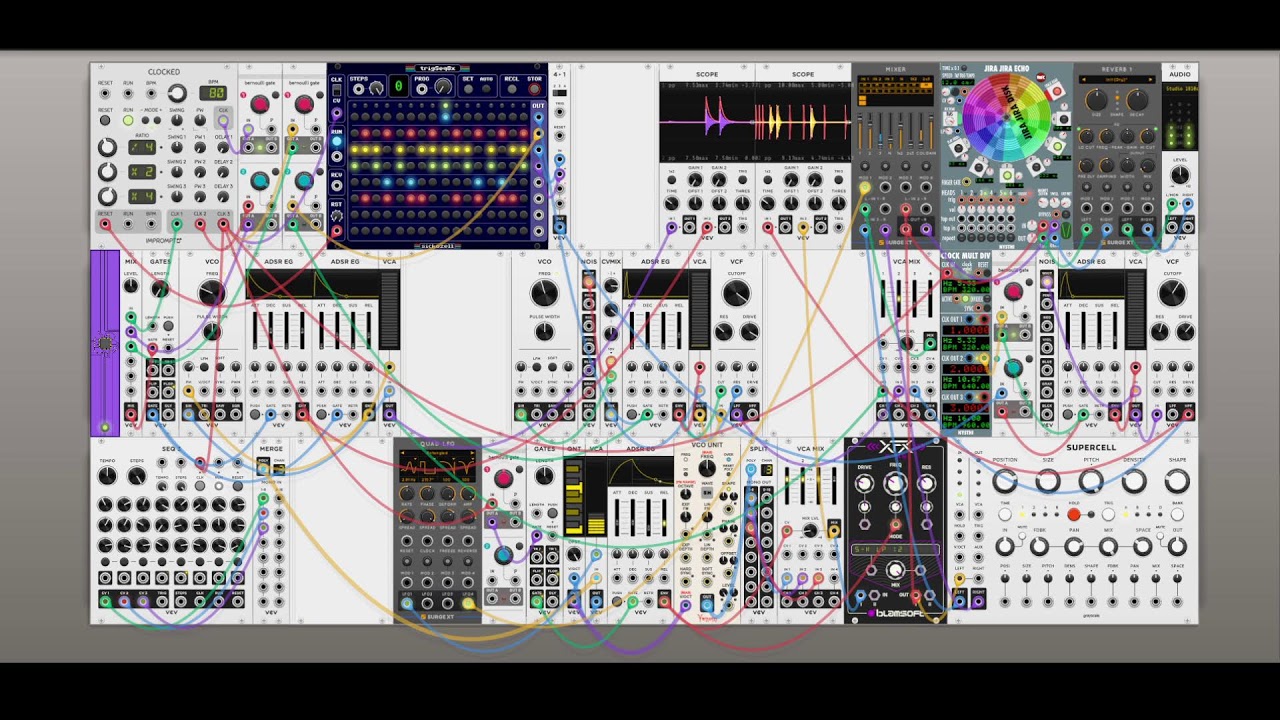Click the GAIN fader on Surge Mixer

click(931, 131)
